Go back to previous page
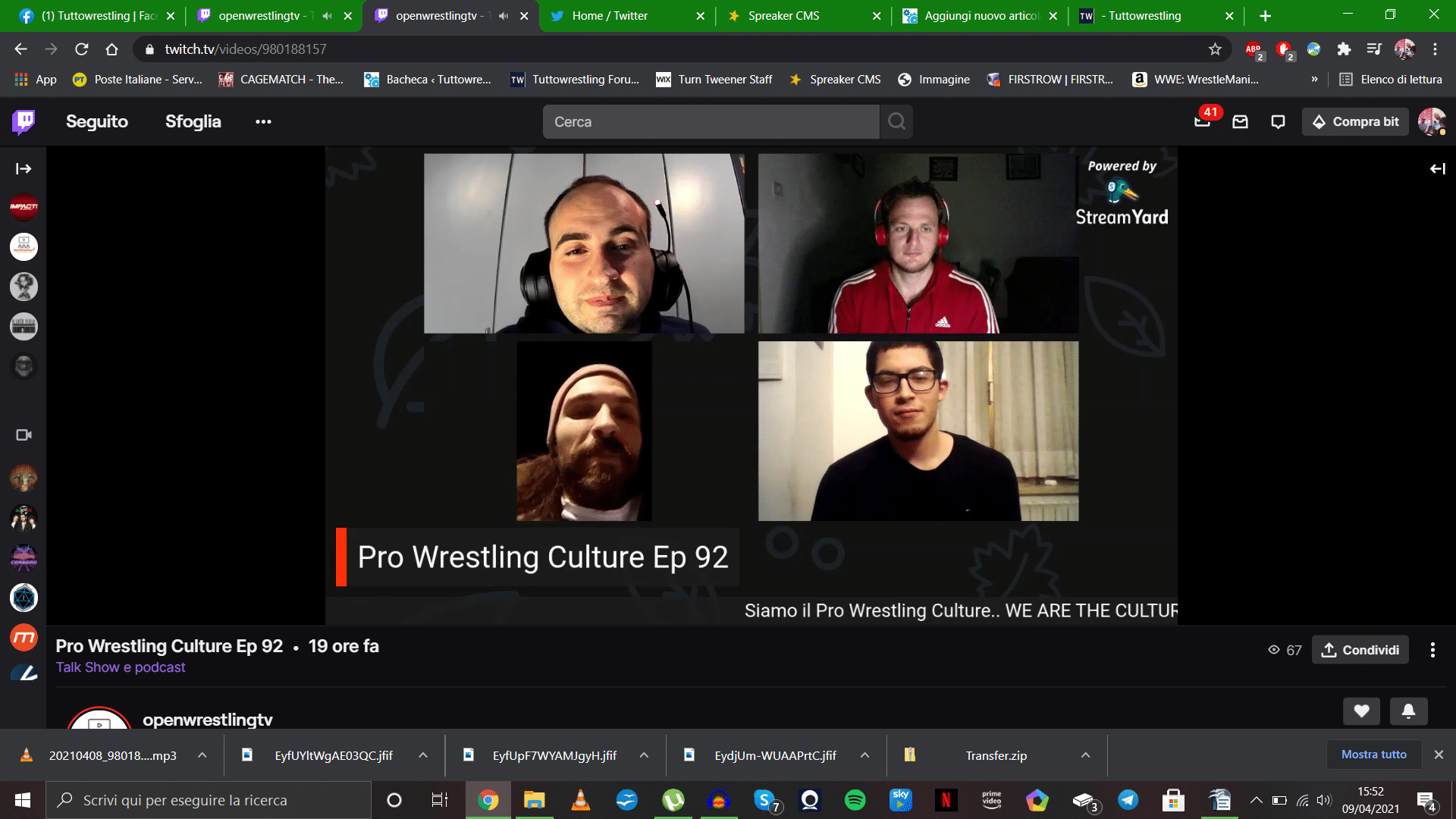 (20, 49)
